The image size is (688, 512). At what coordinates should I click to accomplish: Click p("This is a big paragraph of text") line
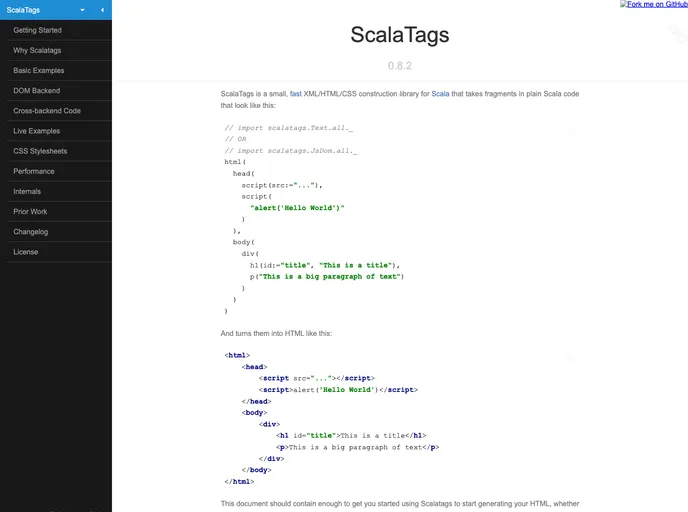327,277
